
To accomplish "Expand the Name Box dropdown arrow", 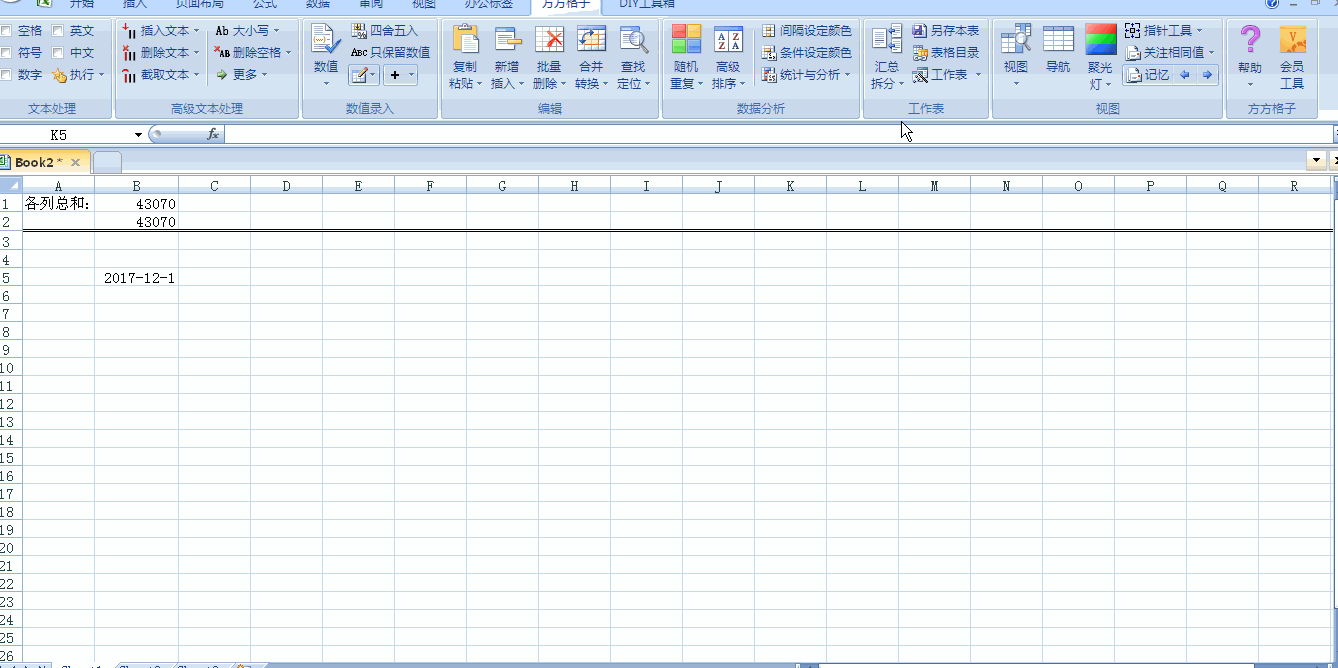I will pos(138,134).
